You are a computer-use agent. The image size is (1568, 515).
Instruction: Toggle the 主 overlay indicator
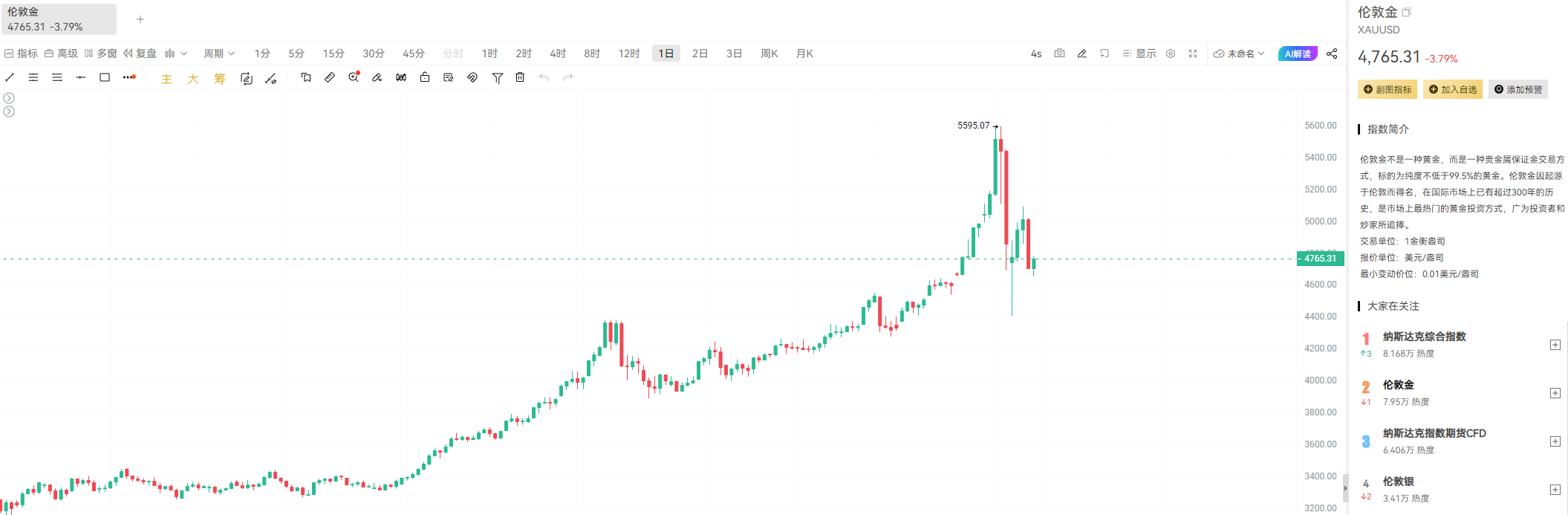166,79
